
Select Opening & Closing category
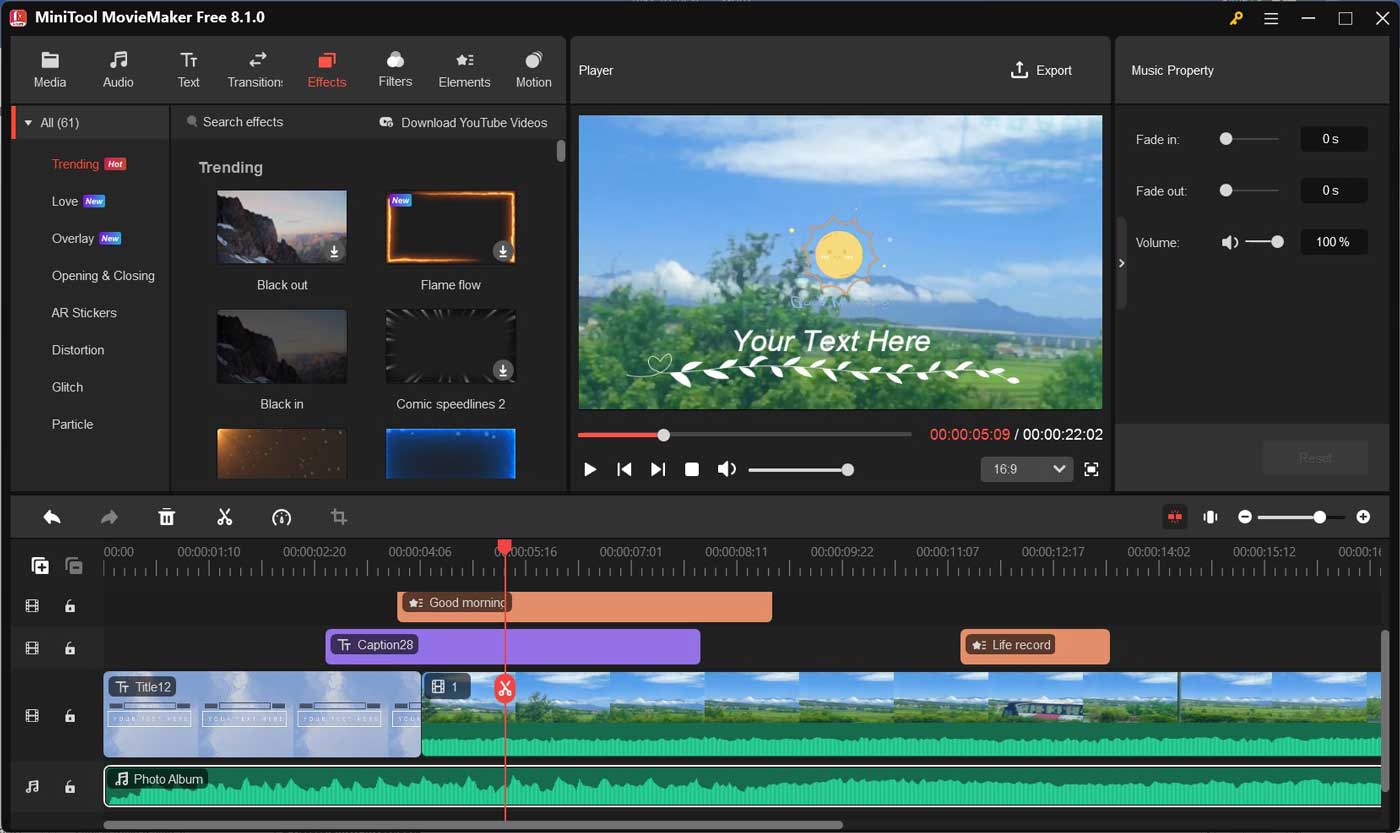click(x=103, y=275)
